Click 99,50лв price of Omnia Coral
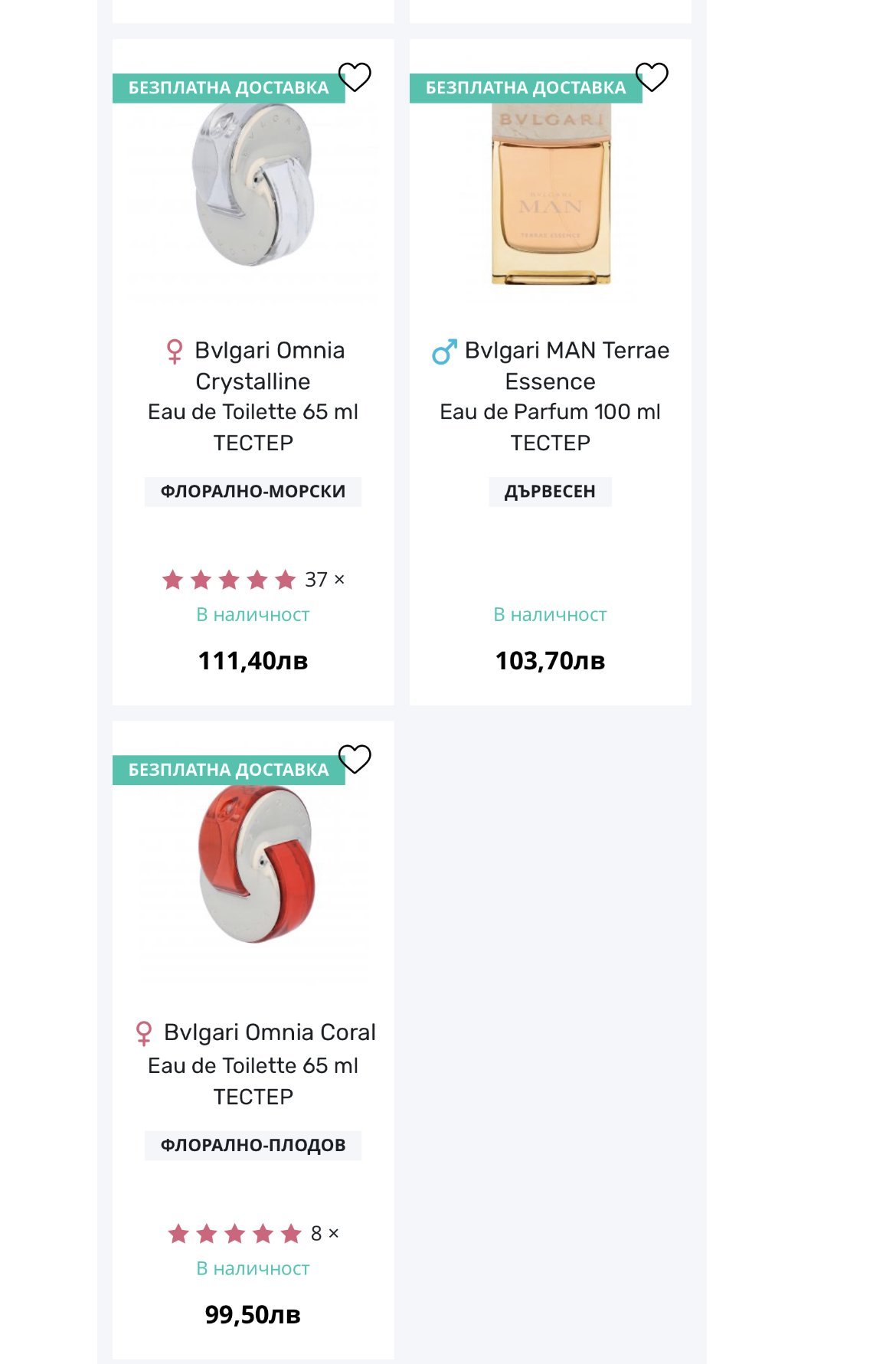896x1364 pixels. coord(253,1315)
